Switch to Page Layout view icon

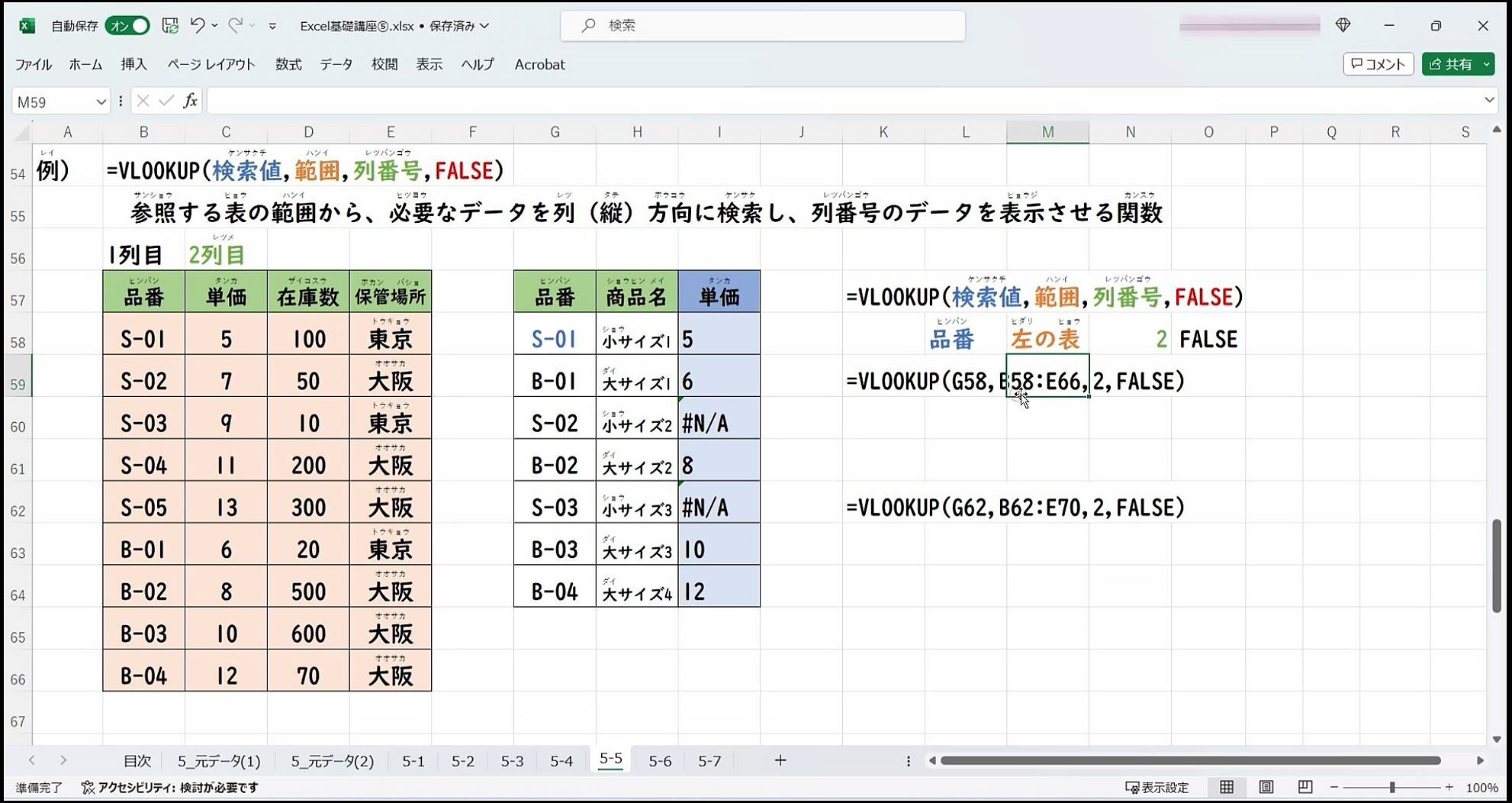click(x=1266, y=787)
